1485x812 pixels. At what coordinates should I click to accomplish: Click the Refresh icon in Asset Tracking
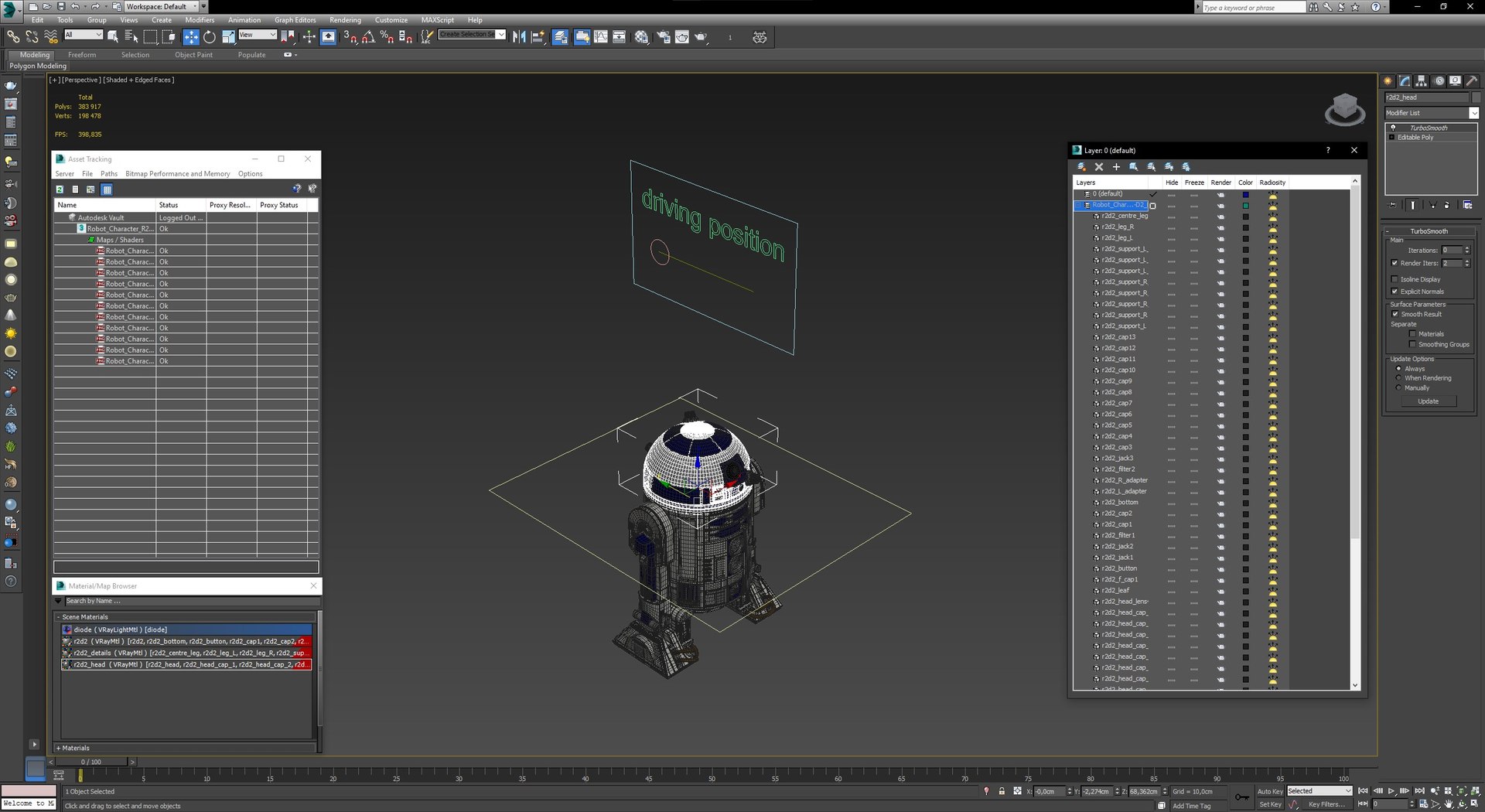(x=60, y=189)
